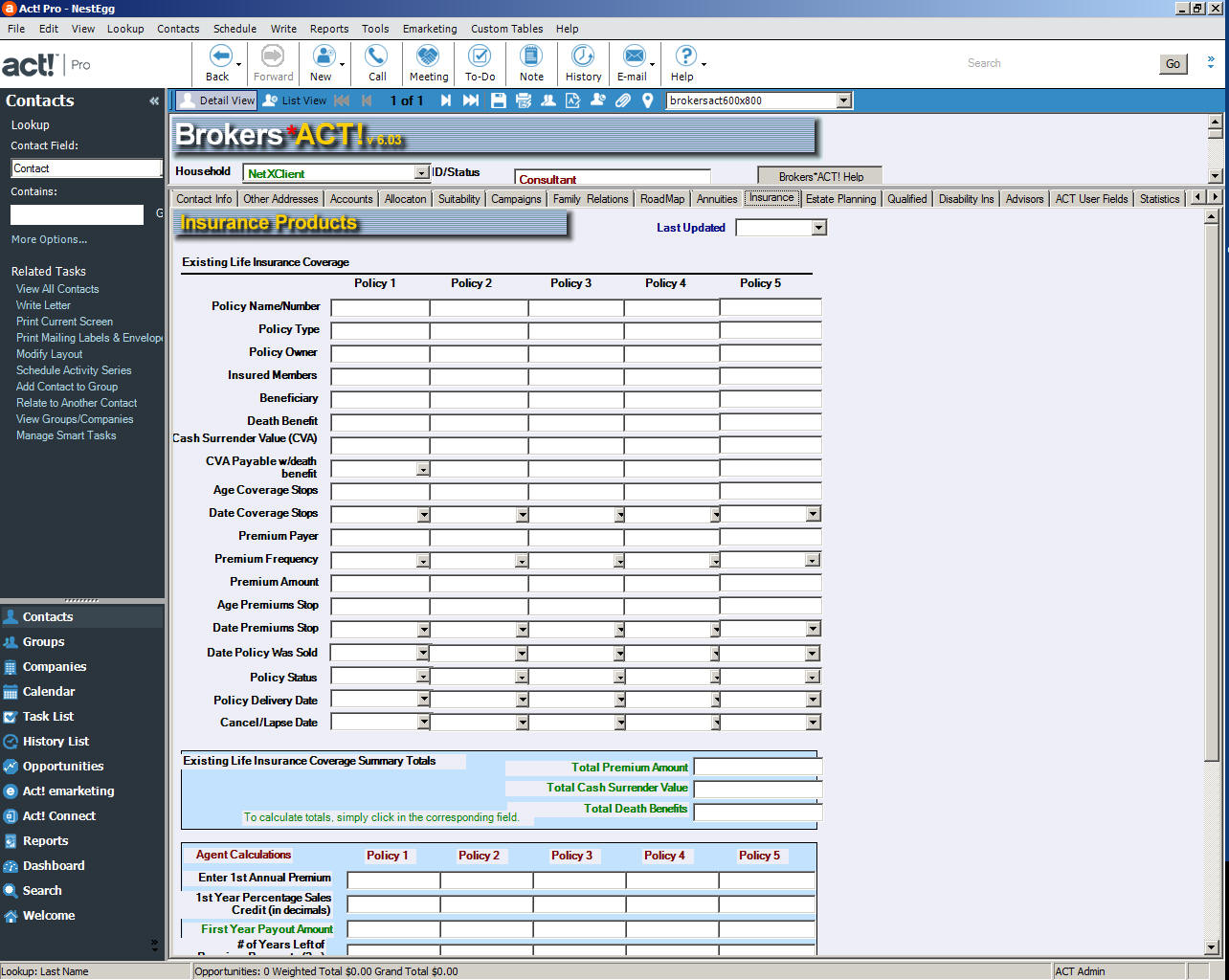Click the paperclip attach file icon

(623, 100)
